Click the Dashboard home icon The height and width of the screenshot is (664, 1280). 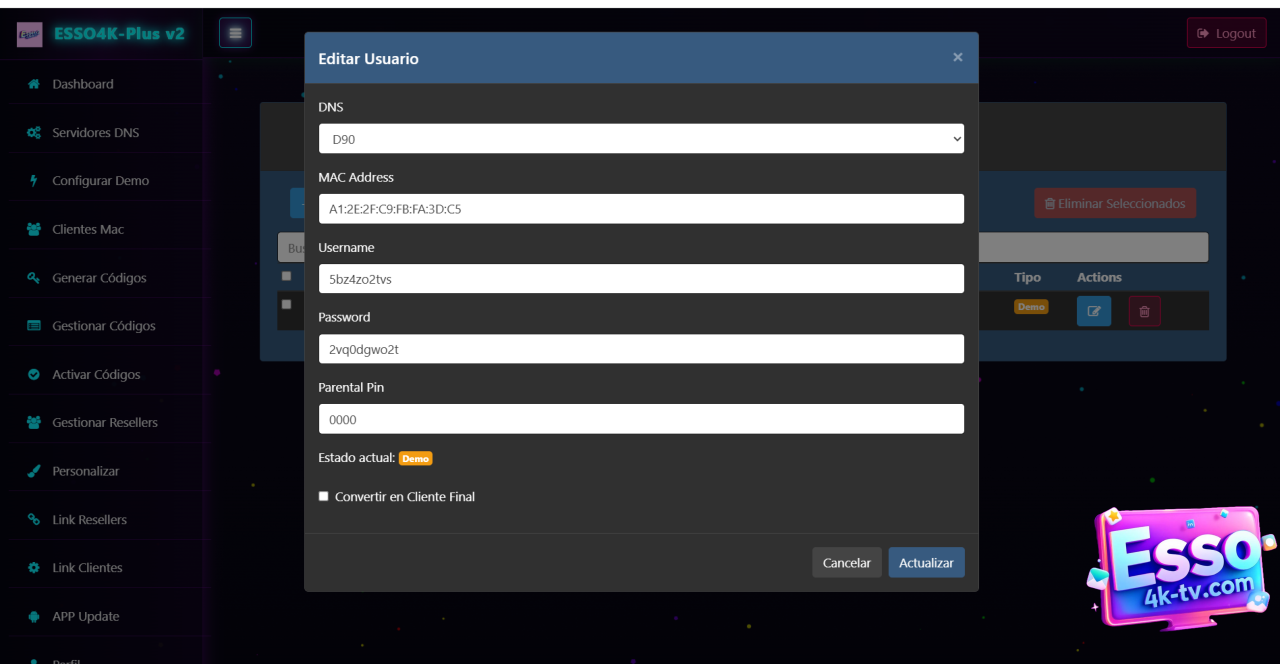tap(34, 84)
